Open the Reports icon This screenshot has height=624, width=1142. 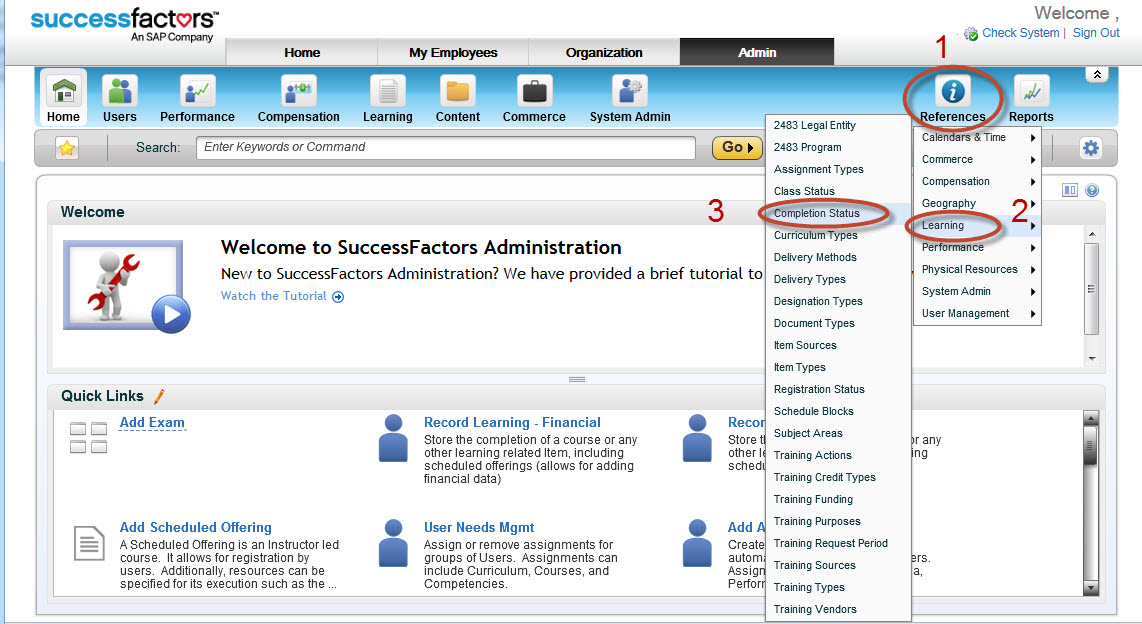tap(1031, 92)
